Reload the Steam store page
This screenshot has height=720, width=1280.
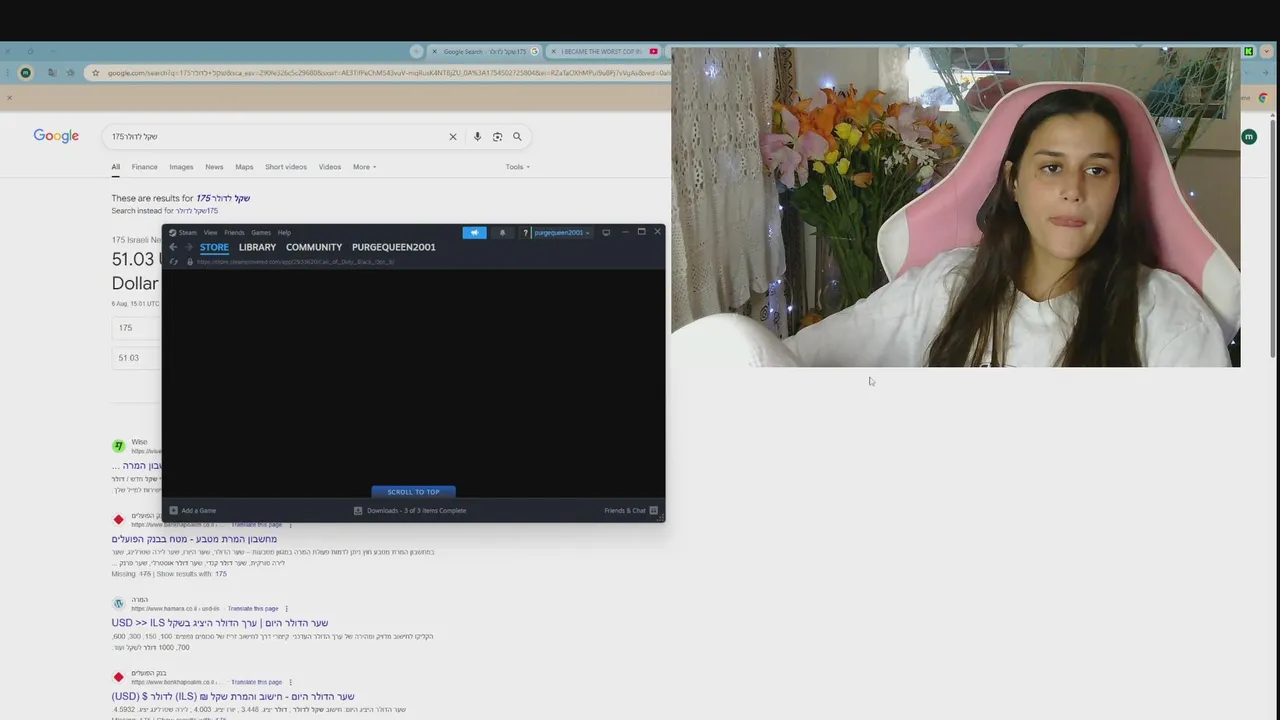(x=174, y=262)
